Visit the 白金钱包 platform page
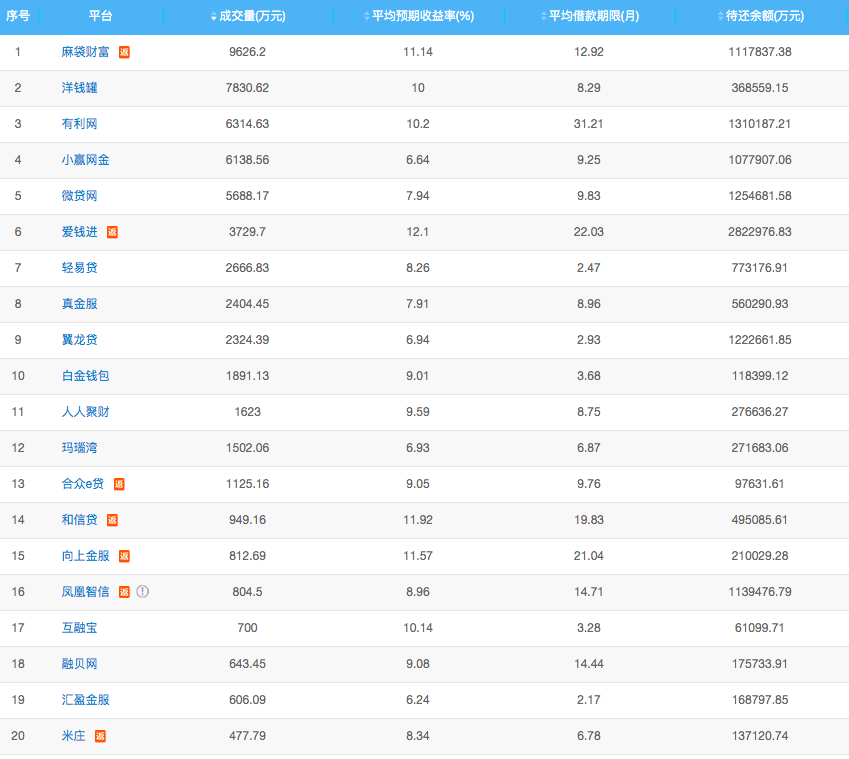This screenshot has width=849, height=759. pyautogui.click(x=86, y=376)
